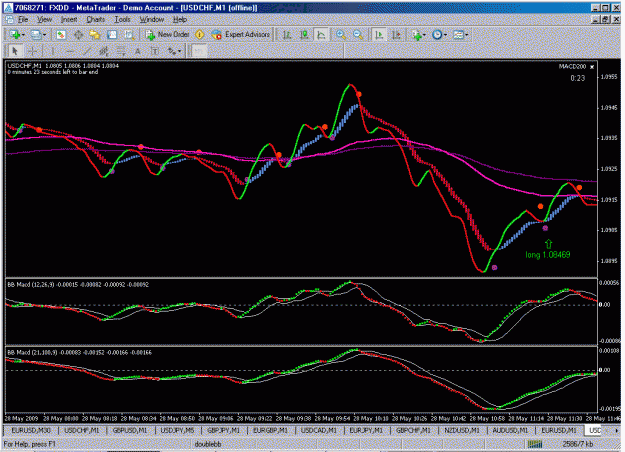Open the File menu

23,19
